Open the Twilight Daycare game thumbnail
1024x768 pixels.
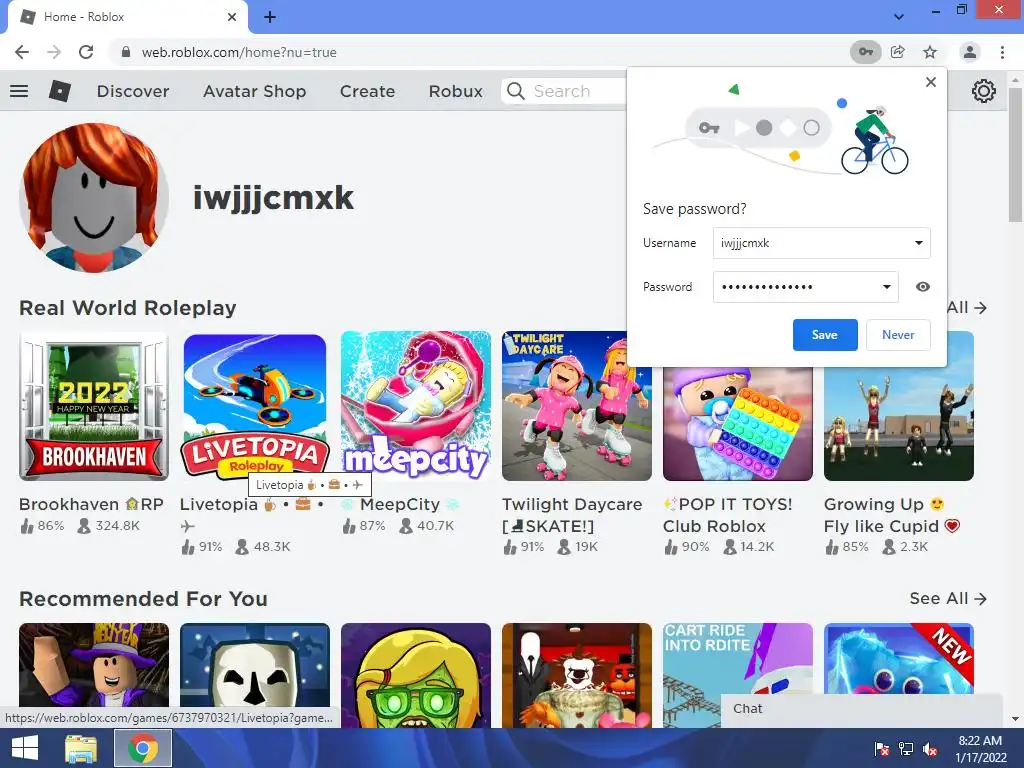point(577,406)
